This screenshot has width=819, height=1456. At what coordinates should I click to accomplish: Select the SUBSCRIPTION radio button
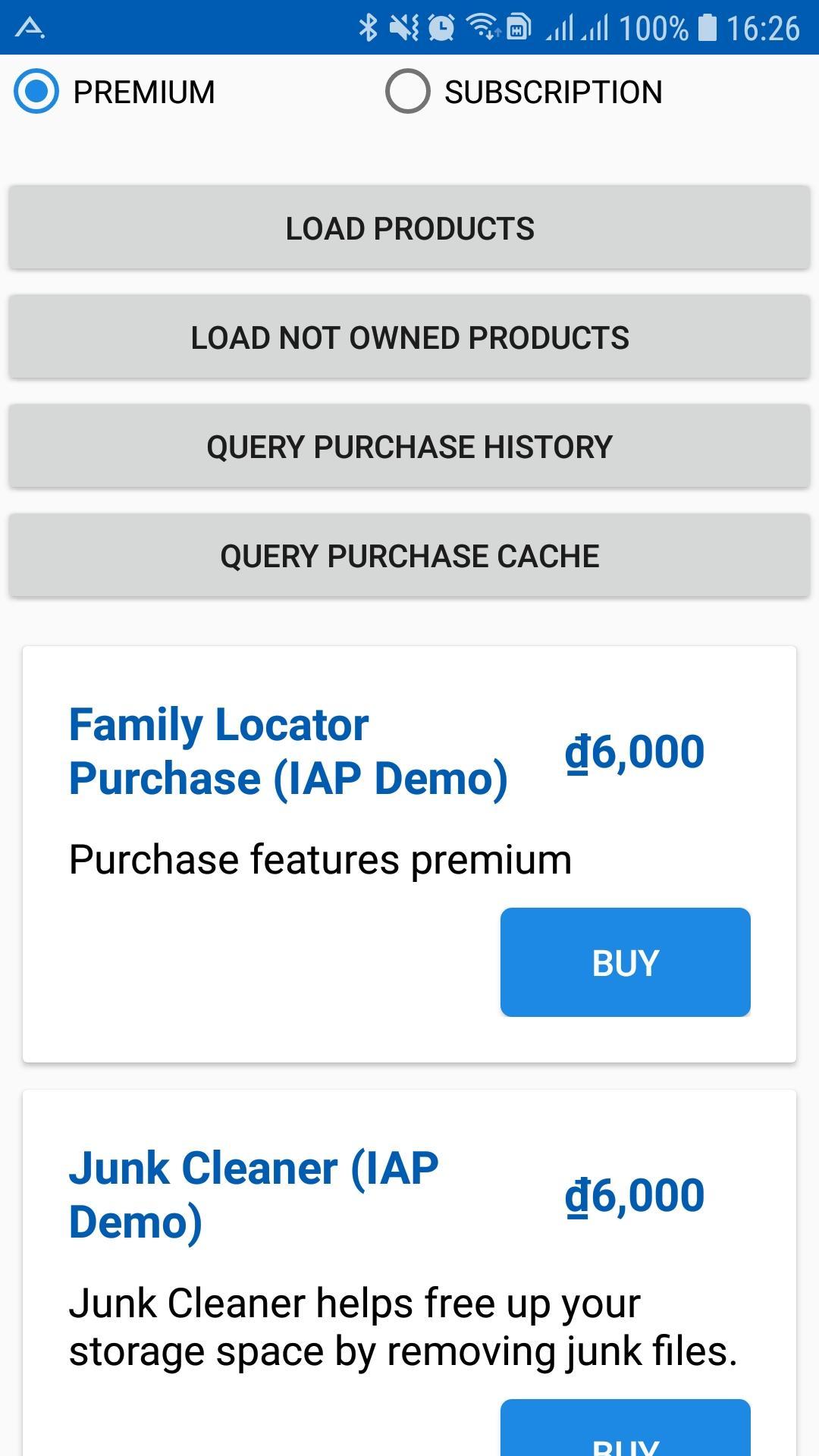coord(408,92)
